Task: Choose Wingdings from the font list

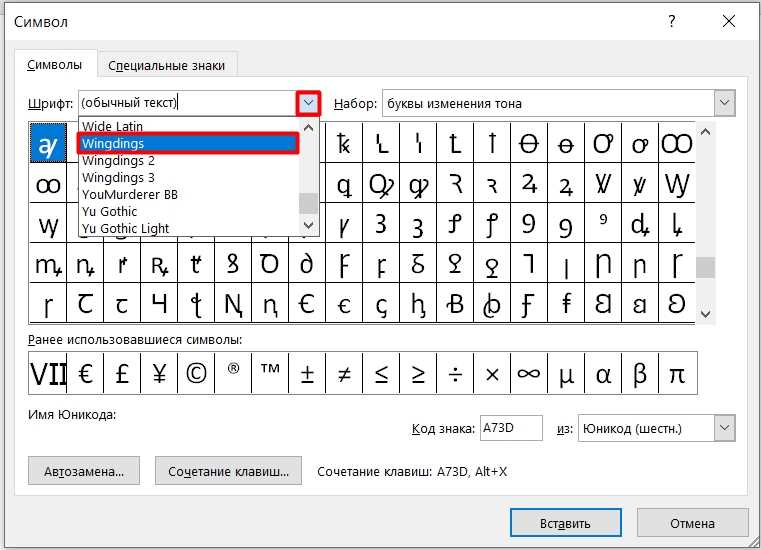Action: (x=188, y=144)
